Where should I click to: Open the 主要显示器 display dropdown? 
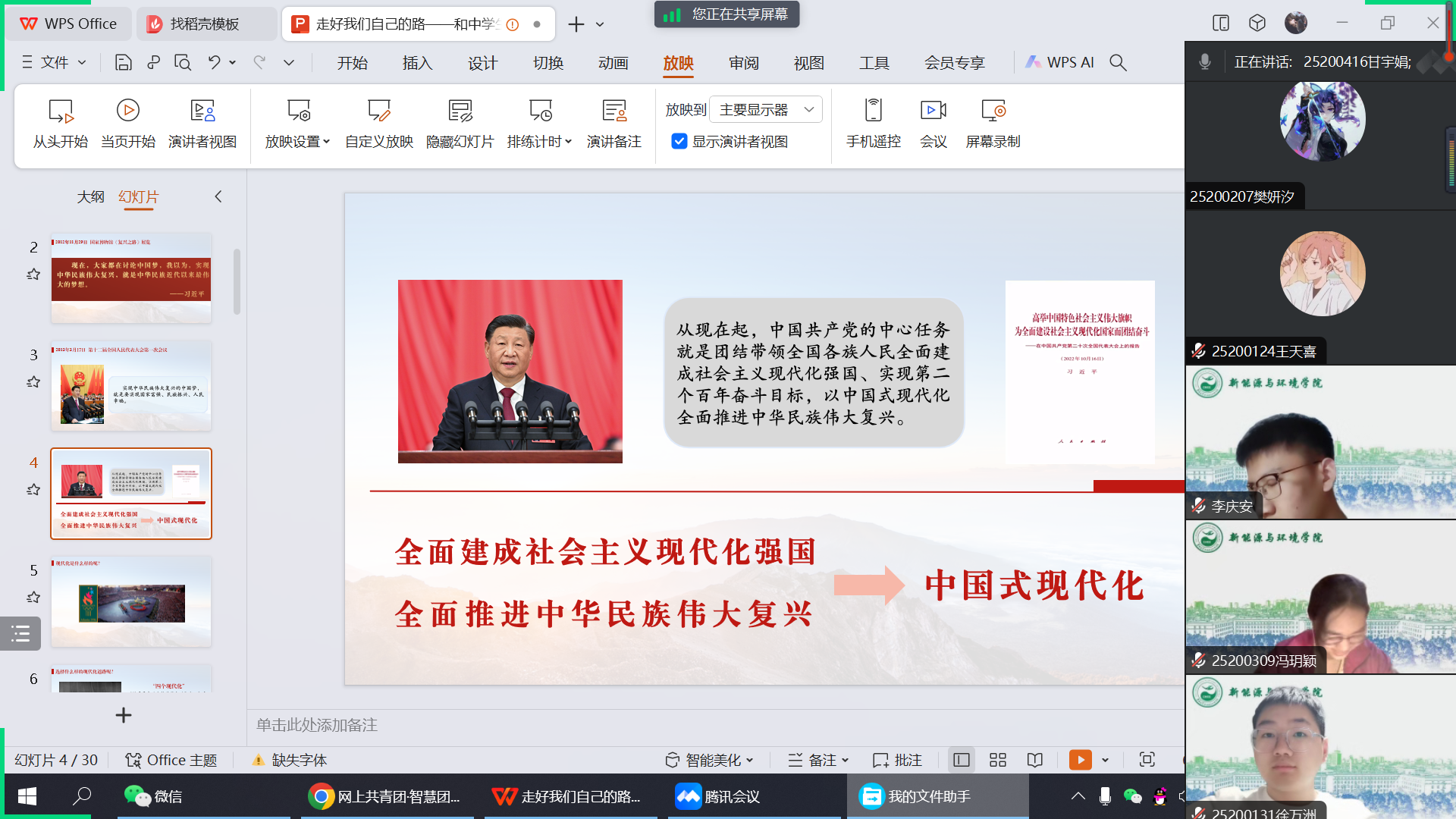pos(766,110)
